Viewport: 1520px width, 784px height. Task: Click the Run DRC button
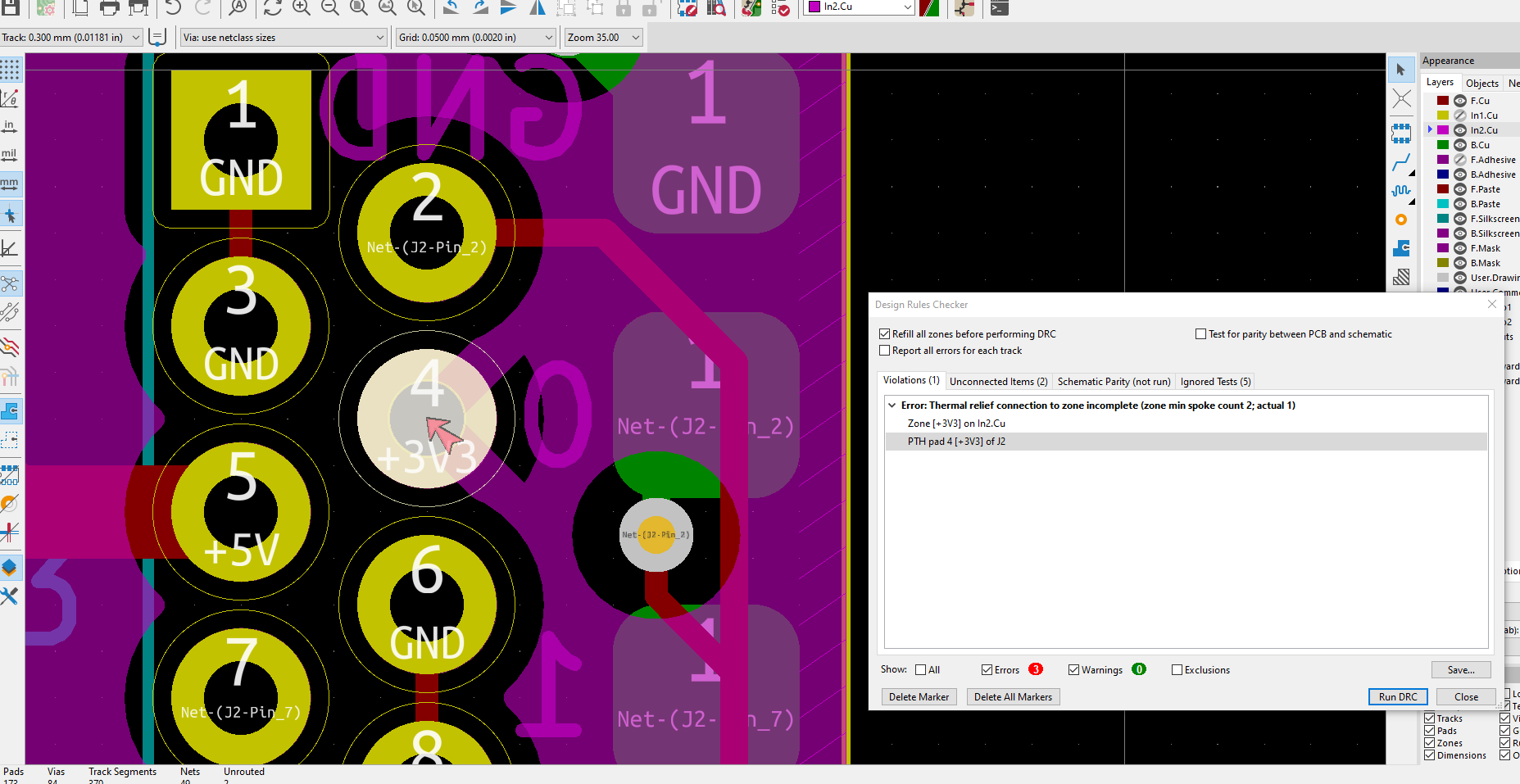pos(1398,696)
